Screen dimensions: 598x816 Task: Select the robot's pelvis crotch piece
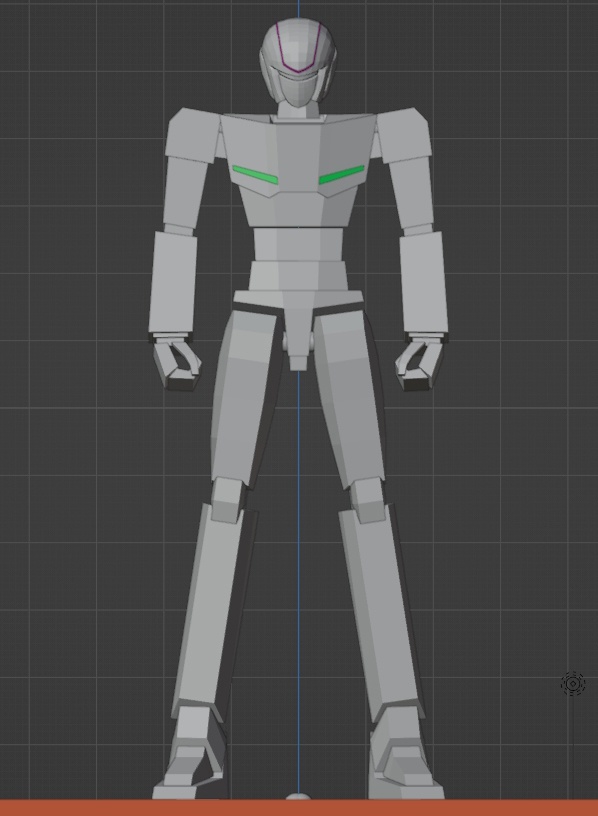click(298, 329)
